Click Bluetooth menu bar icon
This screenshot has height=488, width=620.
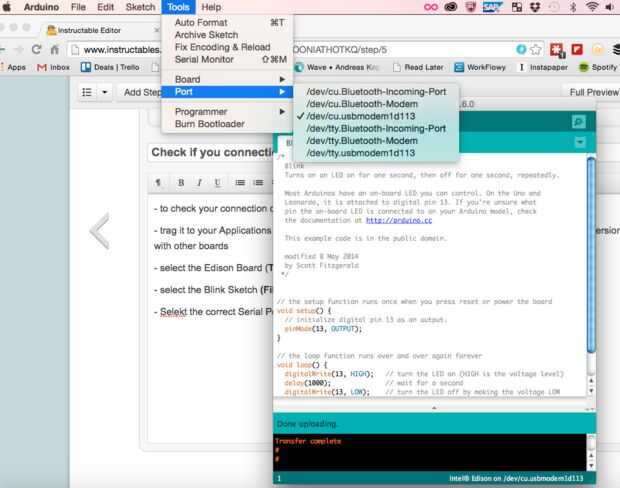[x=573, y=7]
